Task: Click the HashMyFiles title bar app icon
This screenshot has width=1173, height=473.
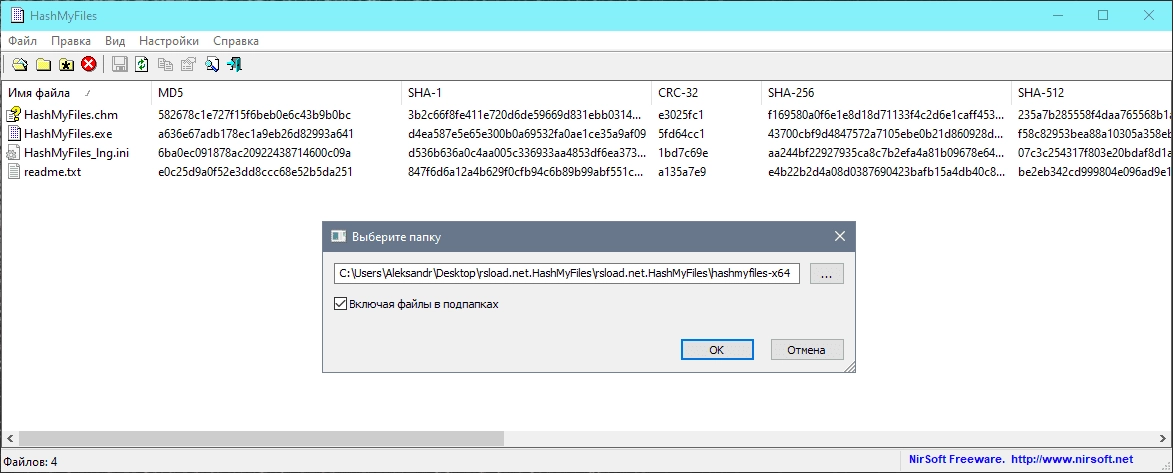Action: click(16, 15)
